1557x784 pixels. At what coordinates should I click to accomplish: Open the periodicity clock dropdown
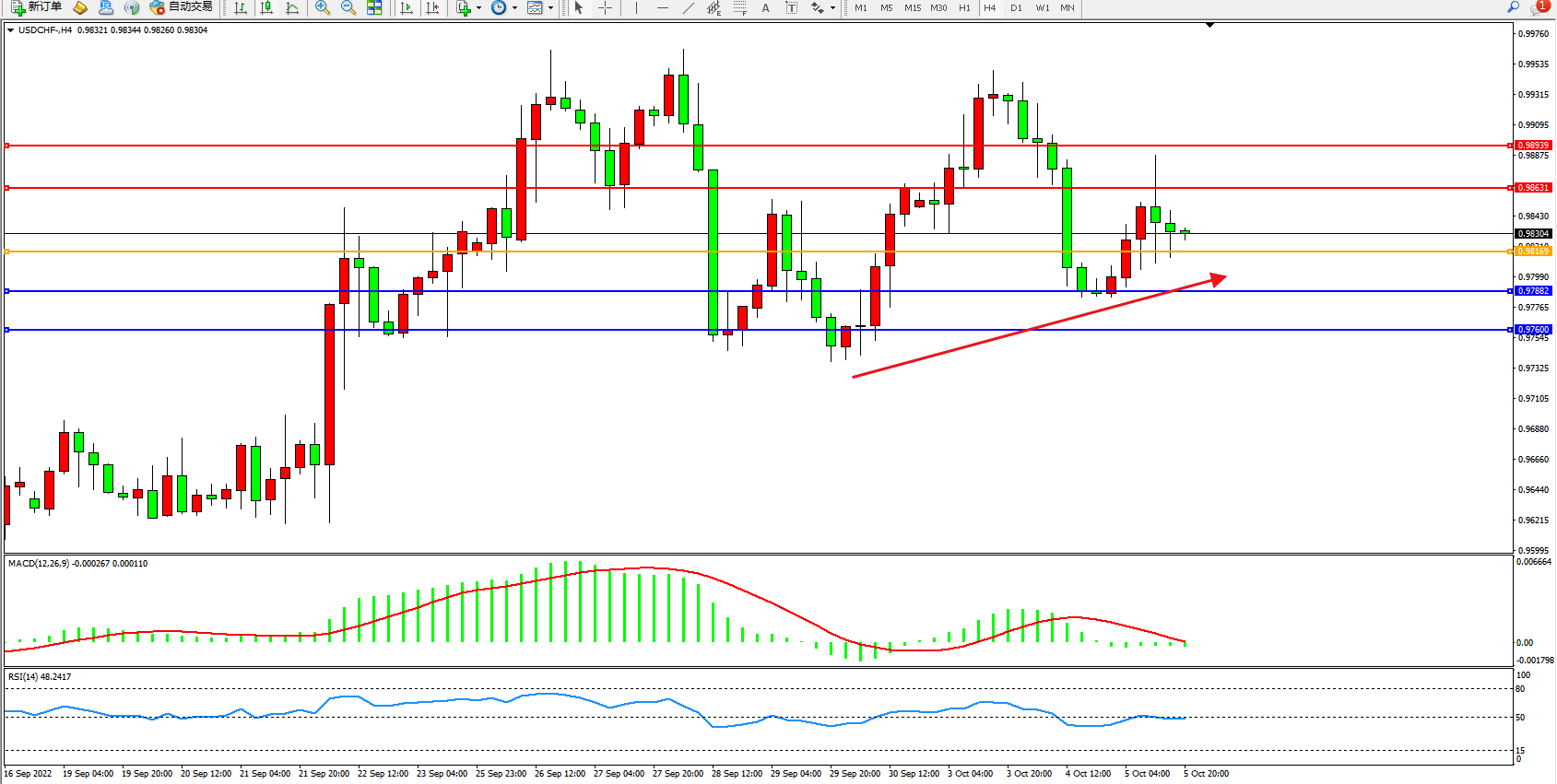[x=514, y=8]
